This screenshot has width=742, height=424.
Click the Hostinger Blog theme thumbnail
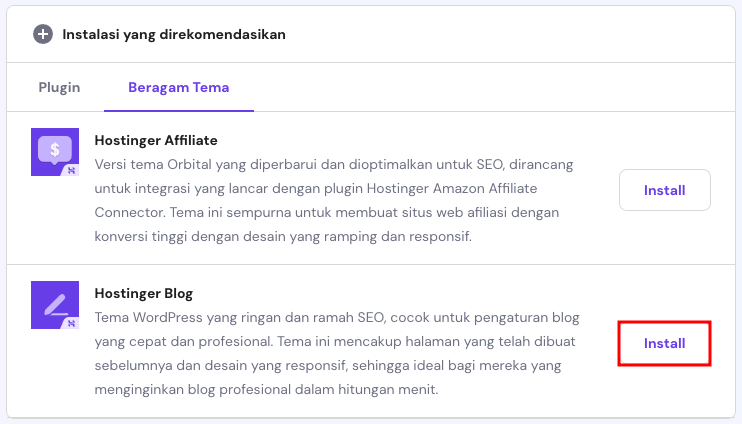(x=55, y=306)
